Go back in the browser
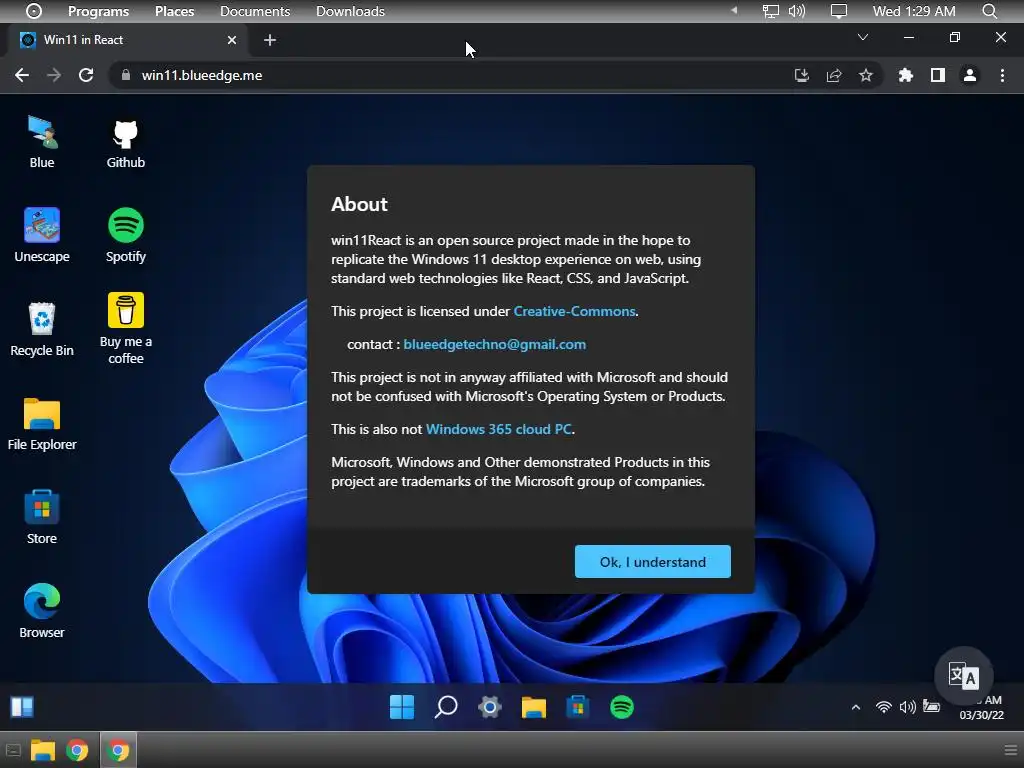The height and width of the screenshot is (768, 1024). [x=22, y=75]
